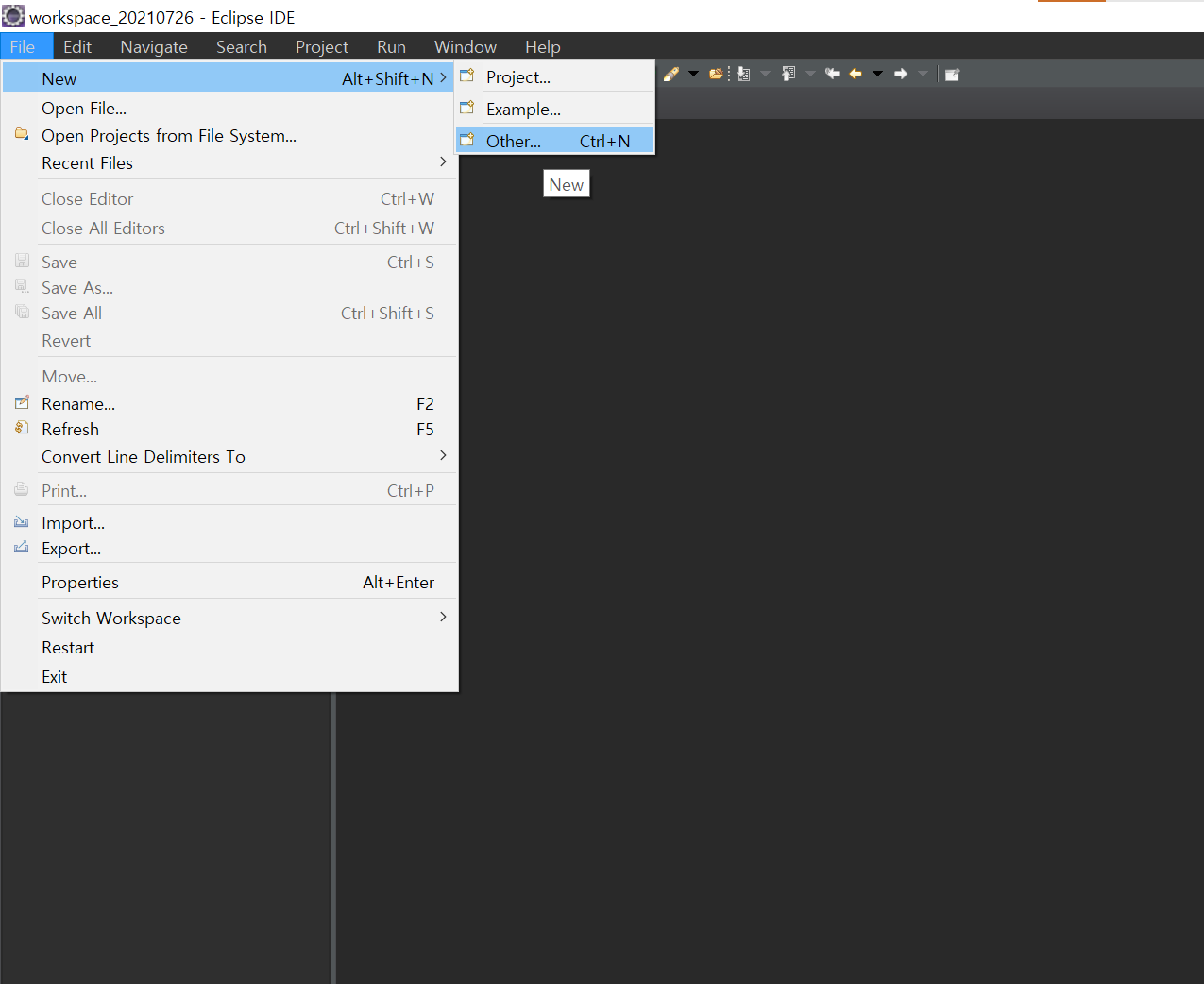Choose Open Projects from File System...

pos(229,135)
